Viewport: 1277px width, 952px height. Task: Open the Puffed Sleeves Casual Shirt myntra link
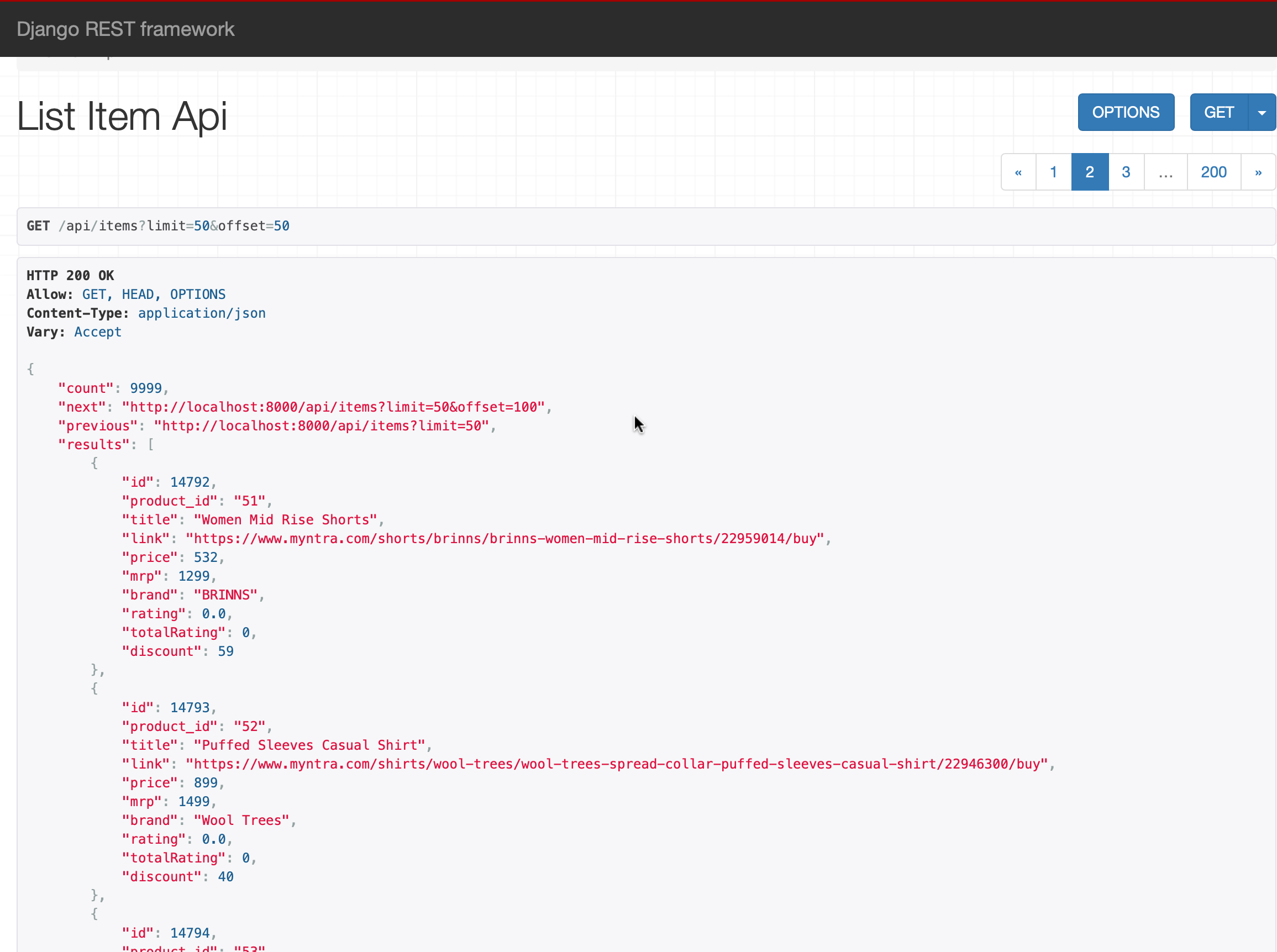click(617, 764)
